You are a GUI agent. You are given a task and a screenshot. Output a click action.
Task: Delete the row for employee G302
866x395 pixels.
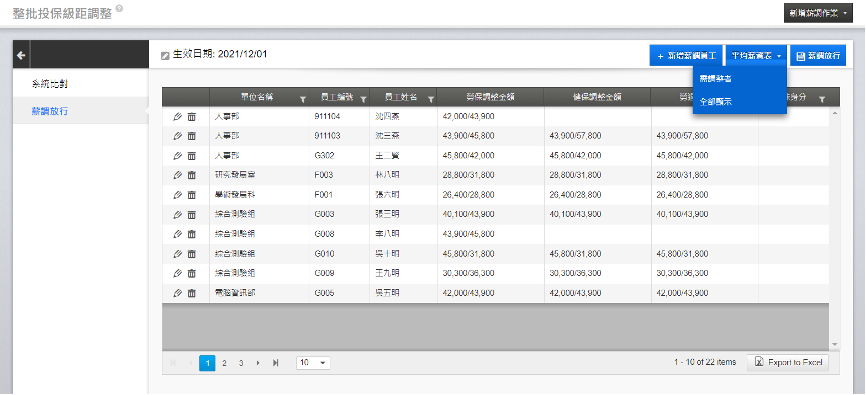[192, 156]
